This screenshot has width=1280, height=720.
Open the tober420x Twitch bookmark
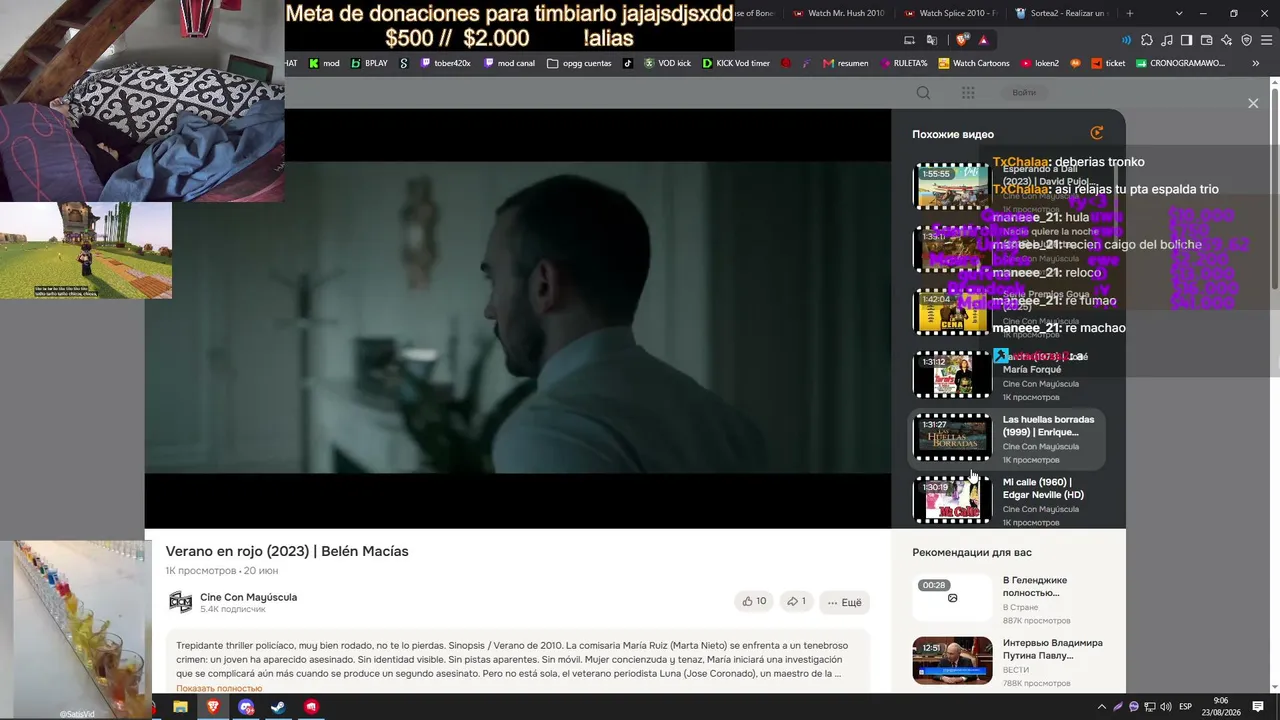445,63
